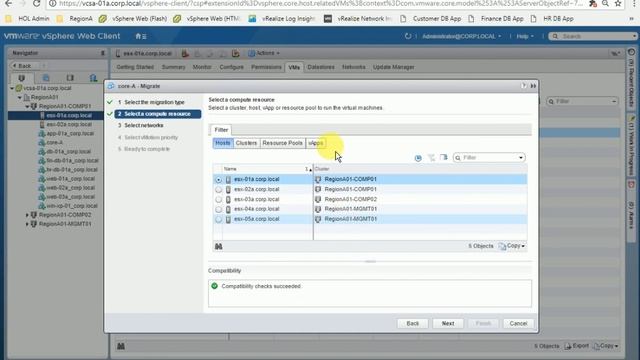Open the Datastores tab
Image resolution: width=640 pixels, height=360 pixels.
[x=321, y=67]
